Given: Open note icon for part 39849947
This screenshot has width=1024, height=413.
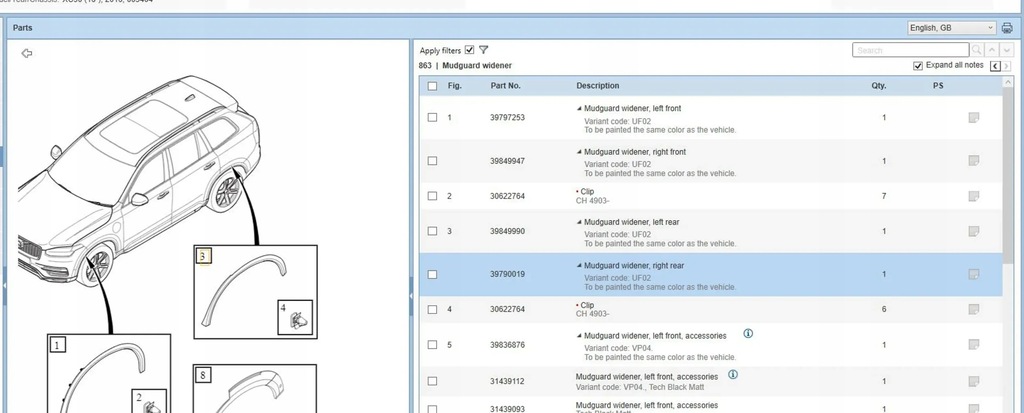Looking at the screenshot, I should coord(973,161).
